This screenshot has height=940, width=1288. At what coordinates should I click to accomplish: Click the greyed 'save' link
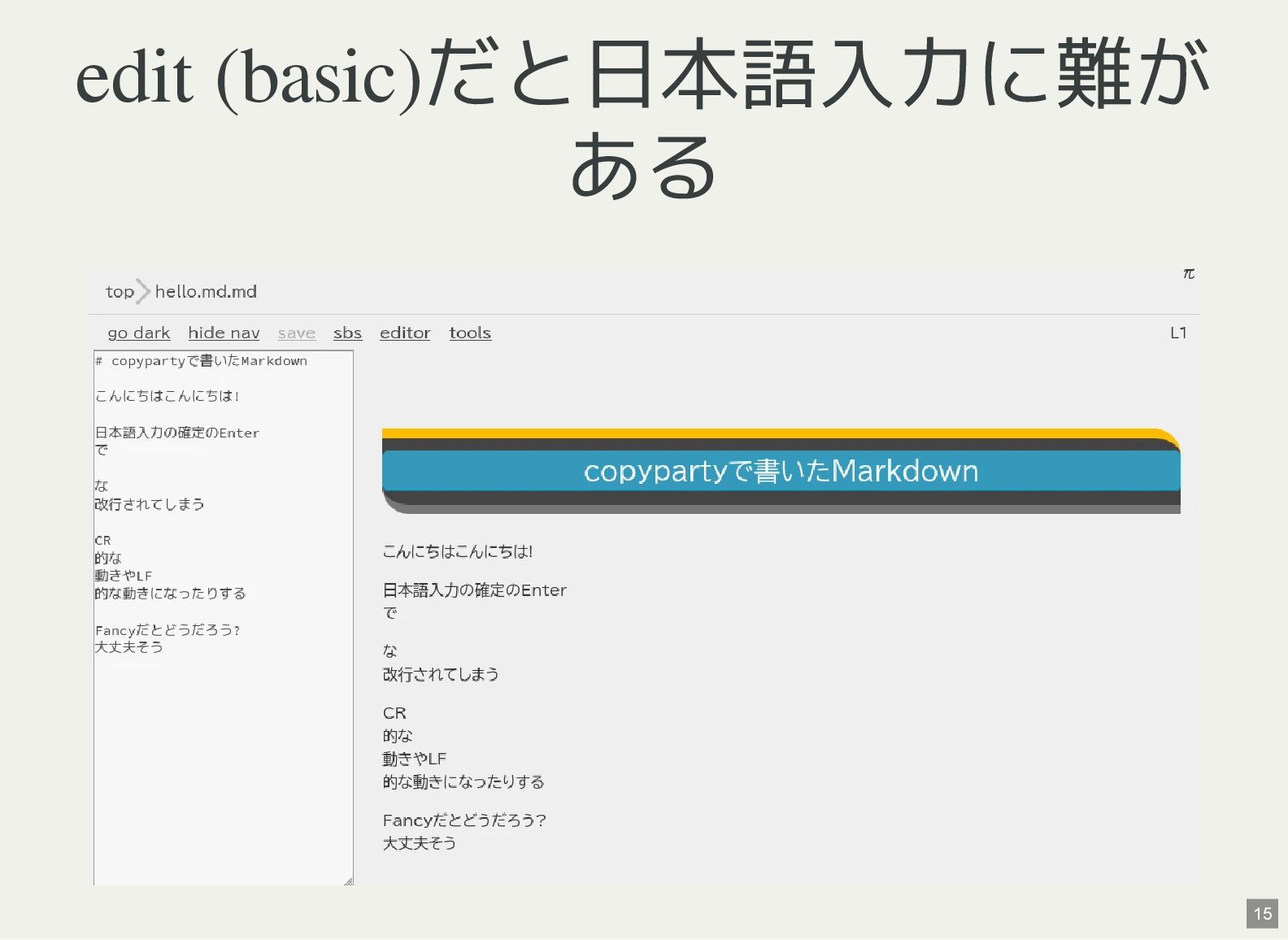296,333
